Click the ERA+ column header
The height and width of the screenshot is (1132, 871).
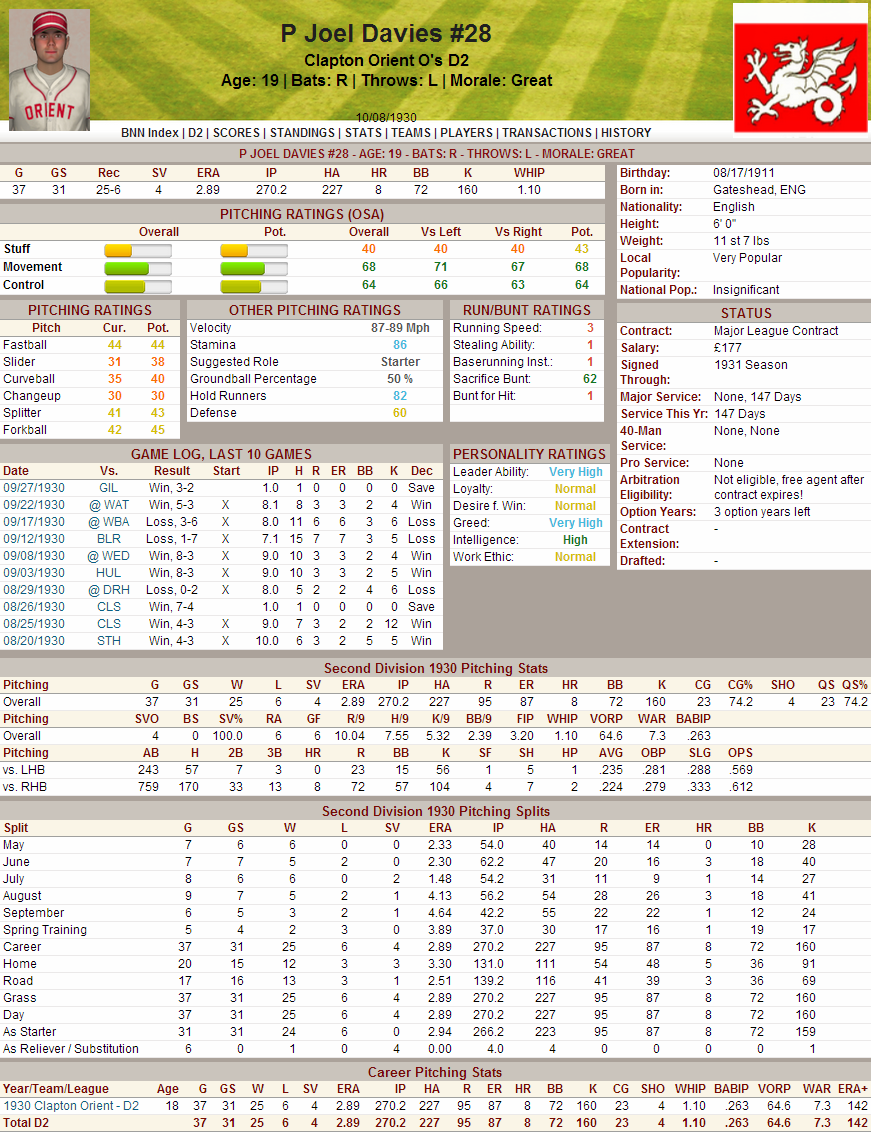[x=853, y=1089]
